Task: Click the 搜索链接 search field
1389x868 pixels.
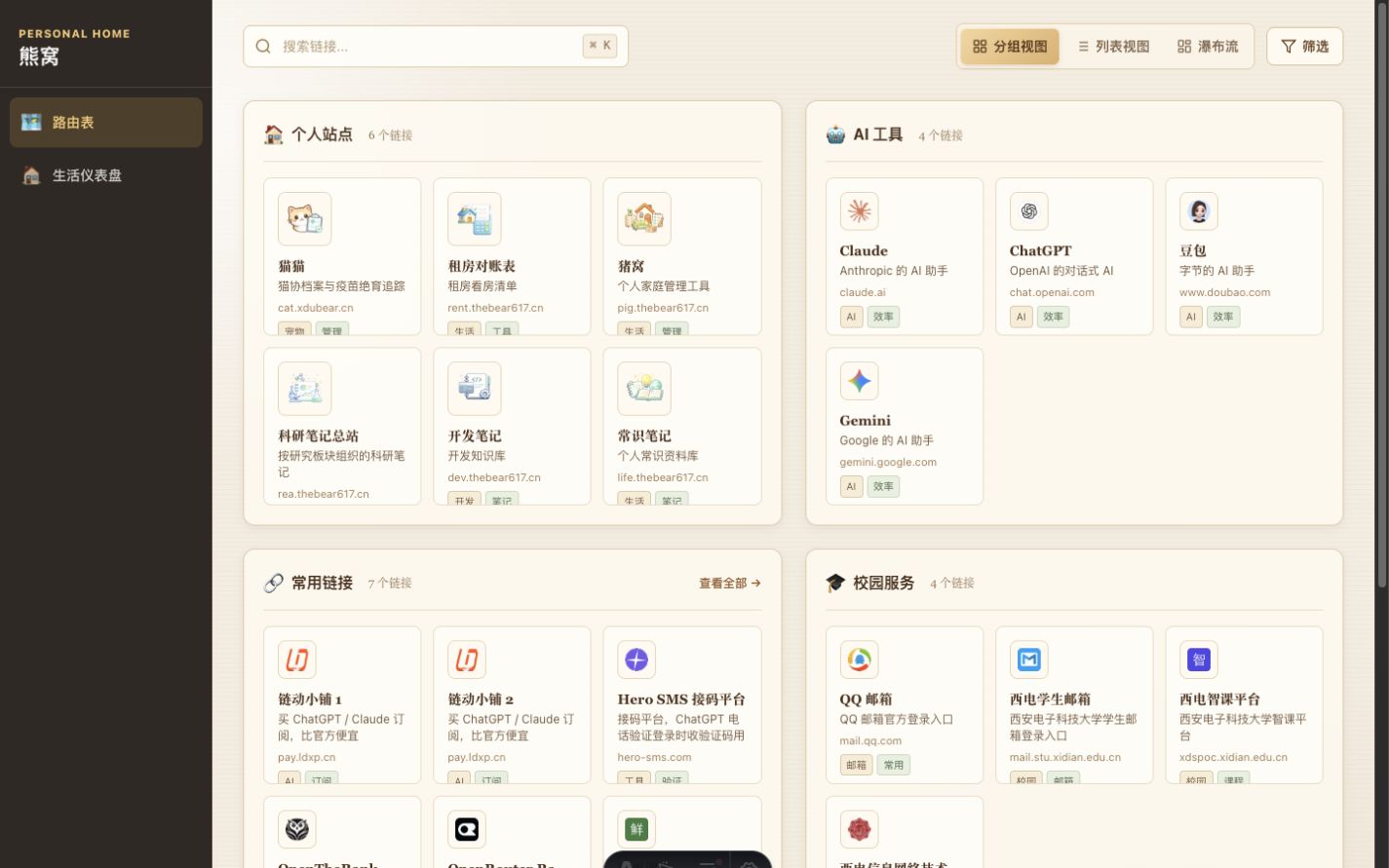Action: click(x=436, y=46)
